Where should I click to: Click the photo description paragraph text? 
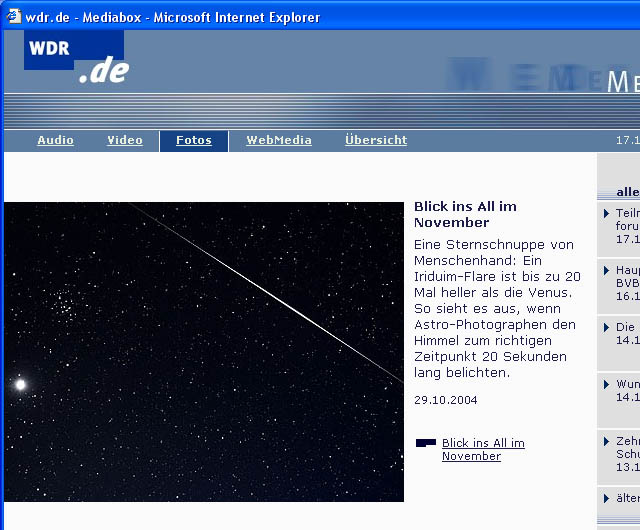click(497, 309)
